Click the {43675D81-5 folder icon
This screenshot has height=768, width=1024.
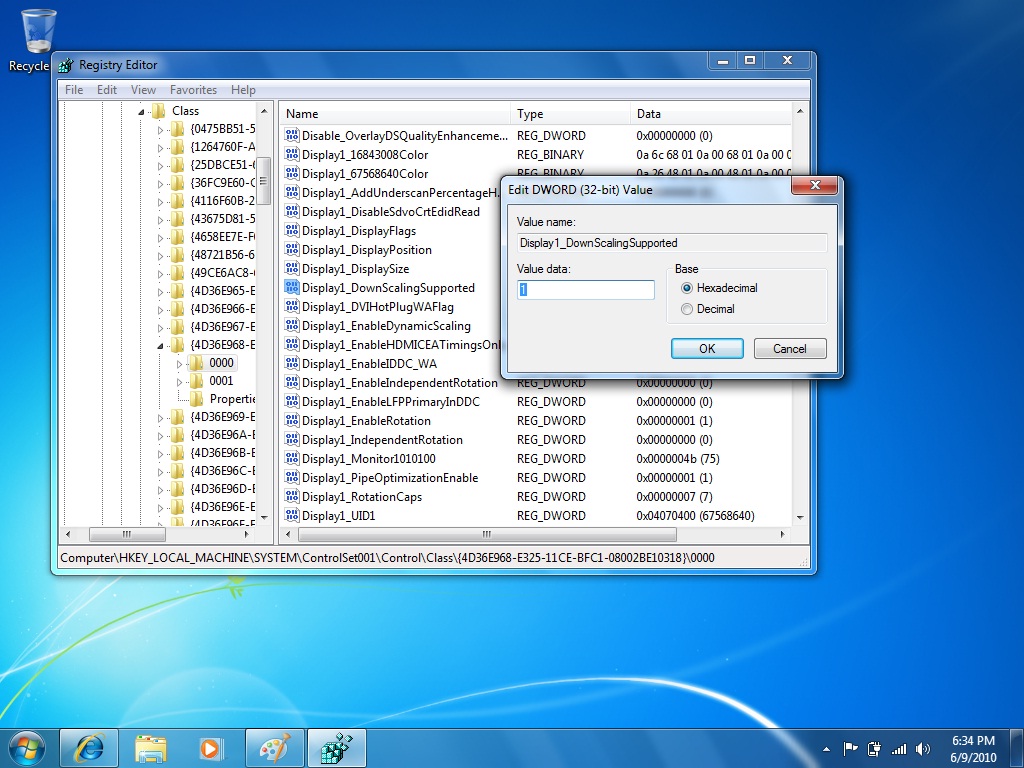click(x=177, y=219)
